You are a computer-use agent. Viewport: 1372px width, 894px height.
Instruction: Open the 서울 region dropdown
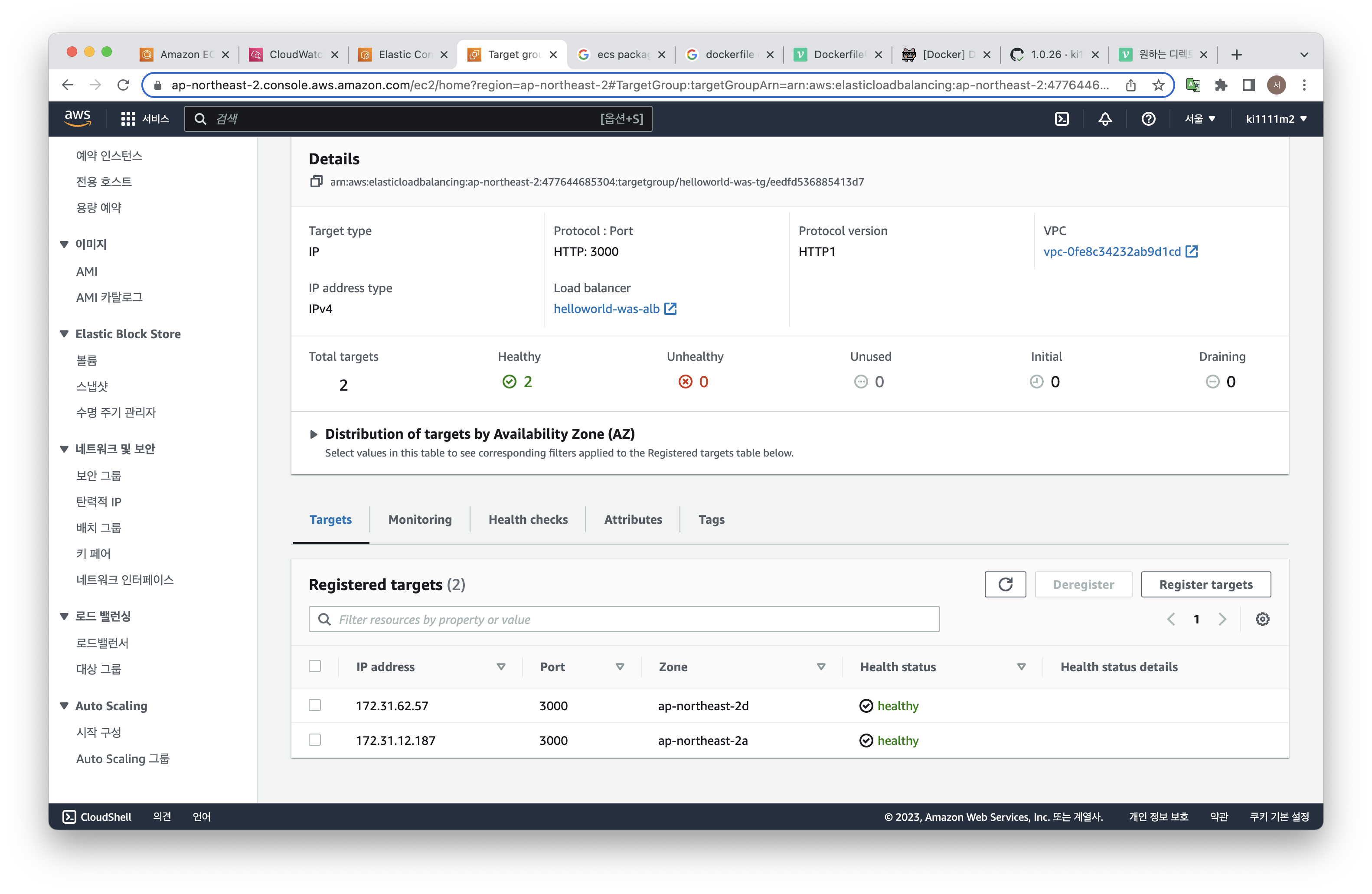click(1200, 119)
